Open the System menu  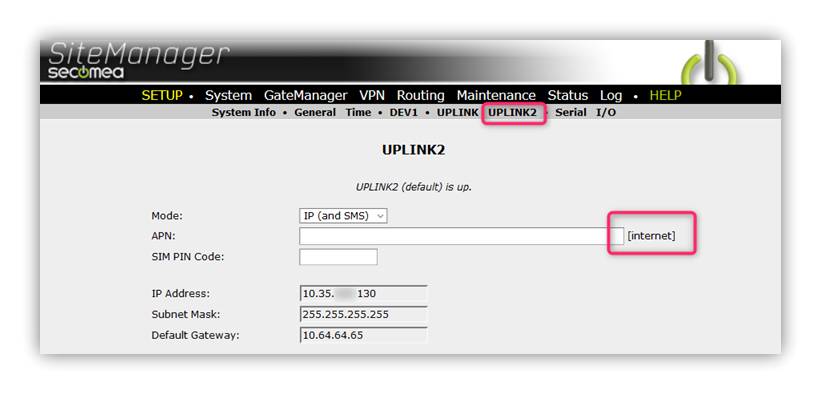(x=228, y=95)
